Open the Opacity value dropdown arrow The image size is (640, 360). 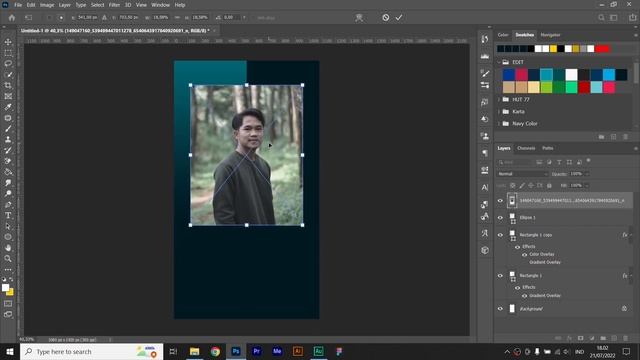click(x=587, y=174)
